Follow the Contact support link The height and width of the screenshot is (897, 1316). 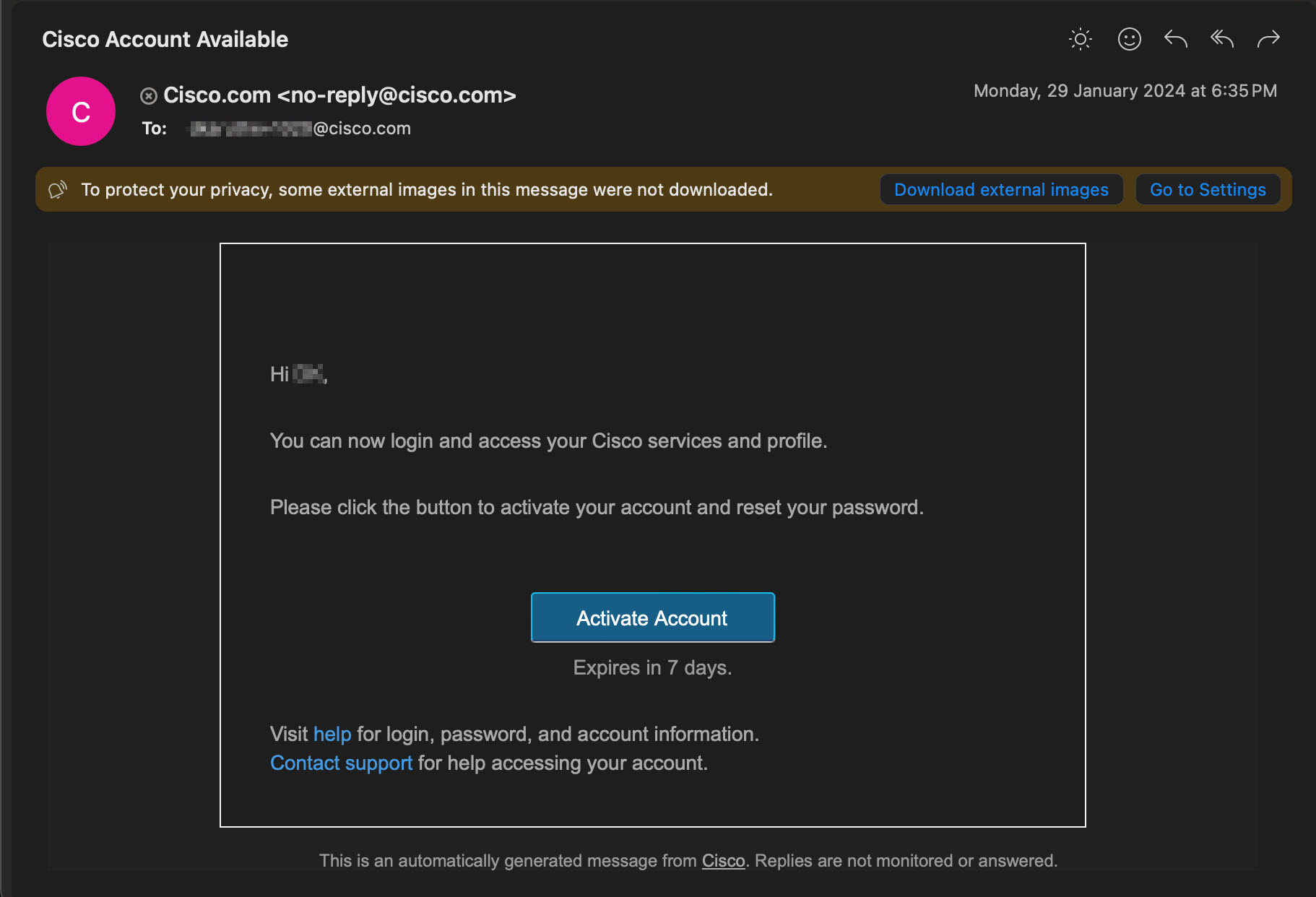(341, 763)
